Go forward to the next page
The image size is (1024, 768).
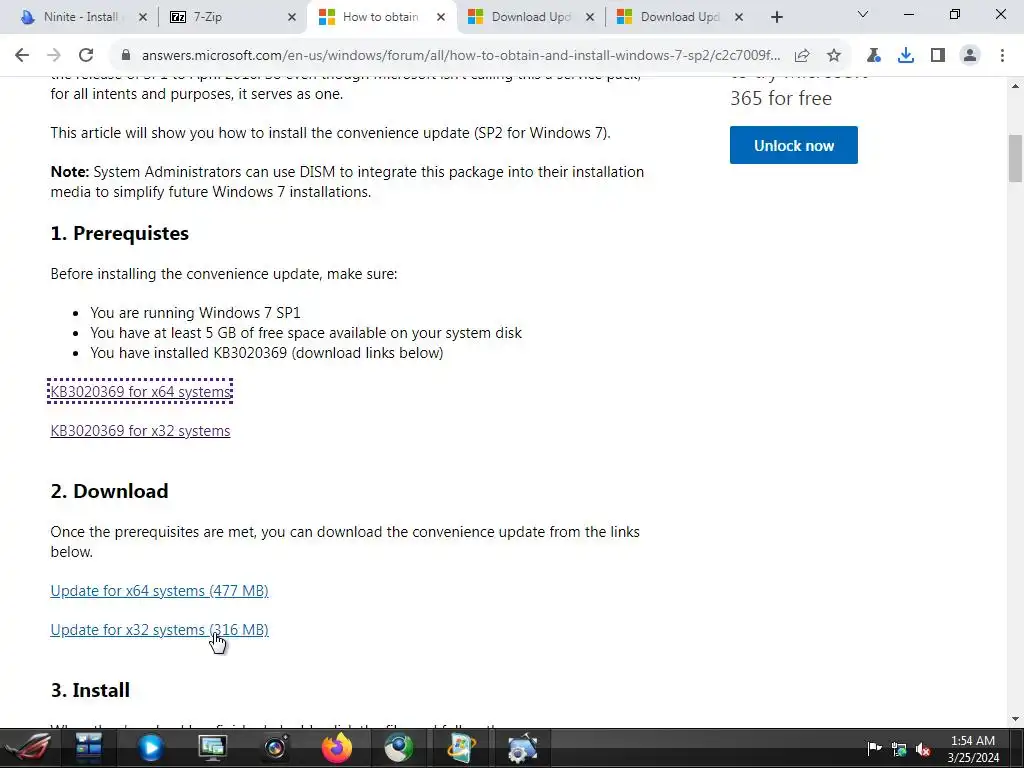click(54, 55)
